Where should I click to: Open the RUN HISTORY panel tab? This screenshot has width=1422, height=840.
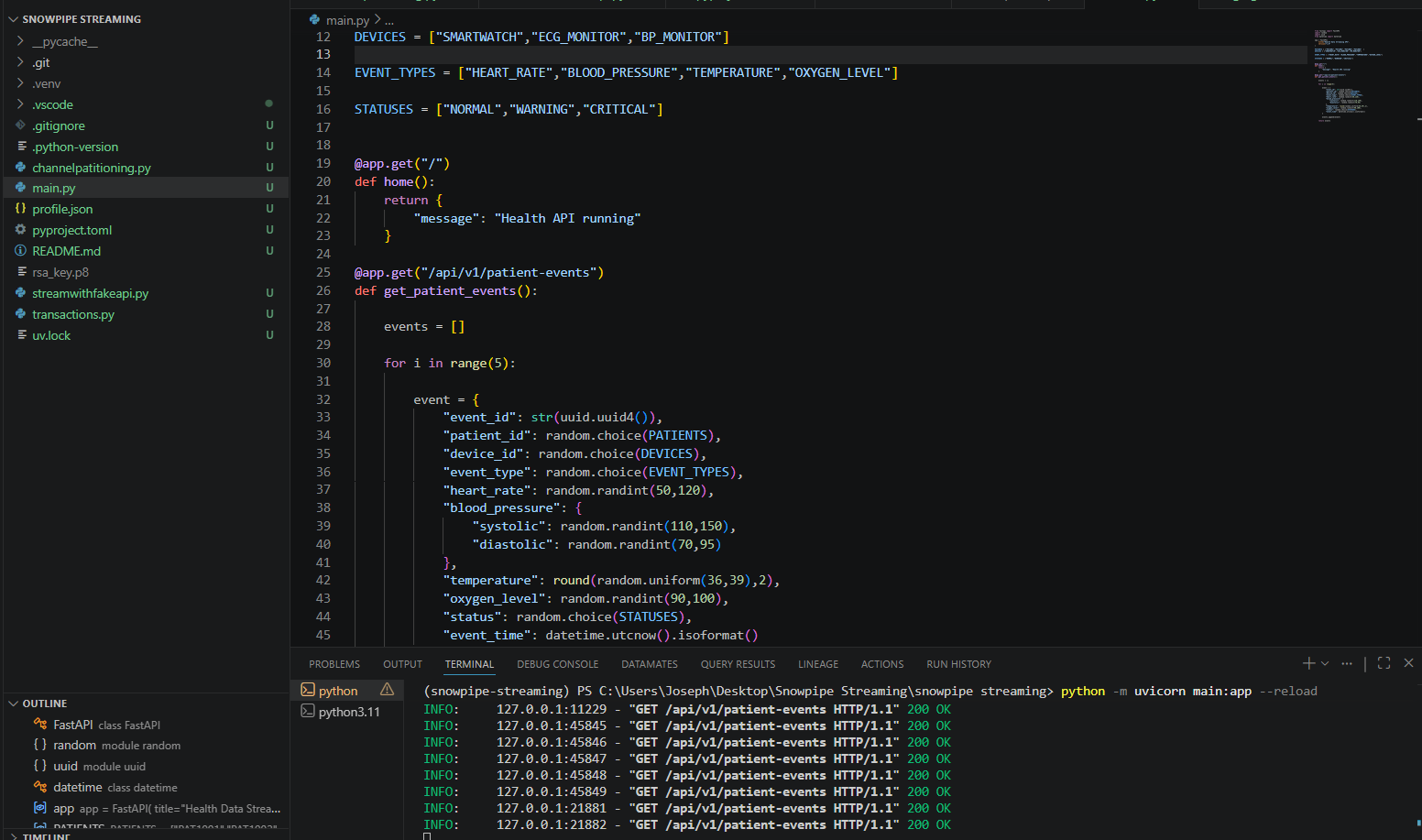pyautogui.click(x=958, y=664)
